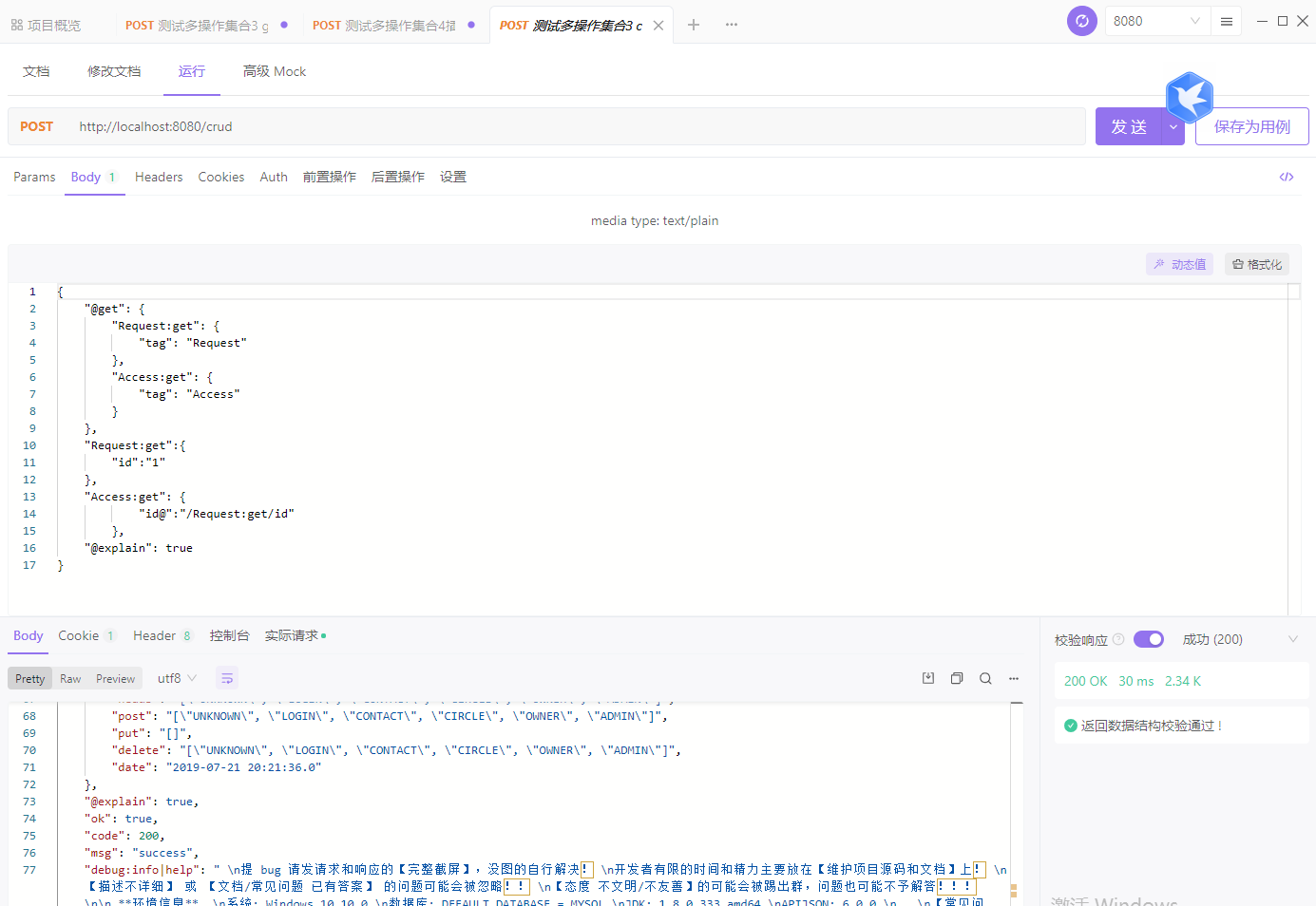1316x906 pixels.
Task: Download the response using save icon
Action: [928, 678]
